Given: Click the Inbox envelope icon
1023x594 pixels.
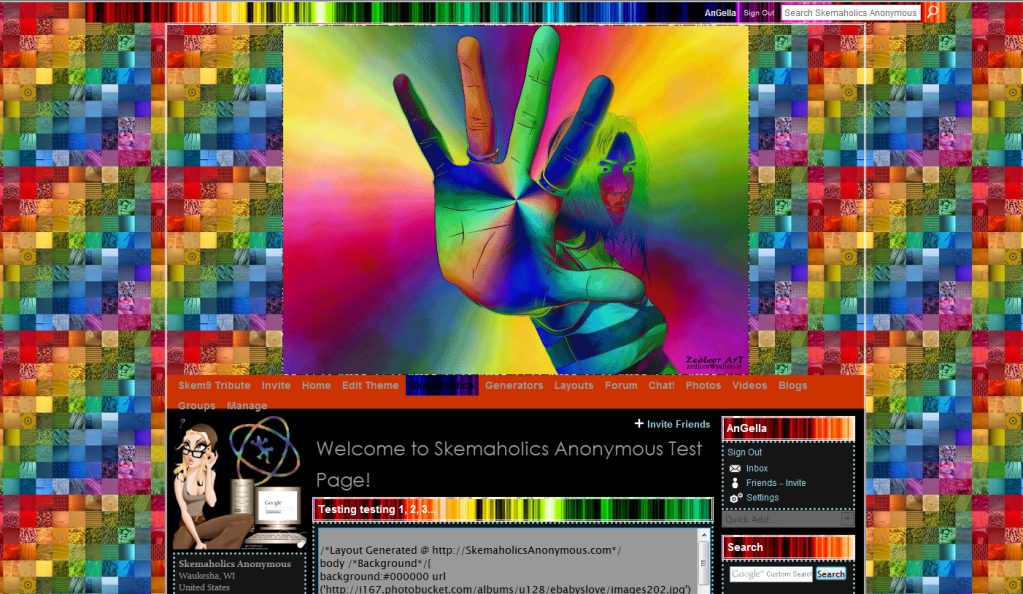Looking at the screenshot, I should (735, 469).
